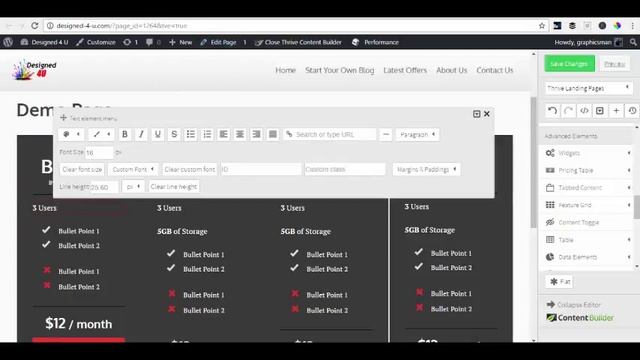Click the plus add icon in sidebar

point(616,111)
